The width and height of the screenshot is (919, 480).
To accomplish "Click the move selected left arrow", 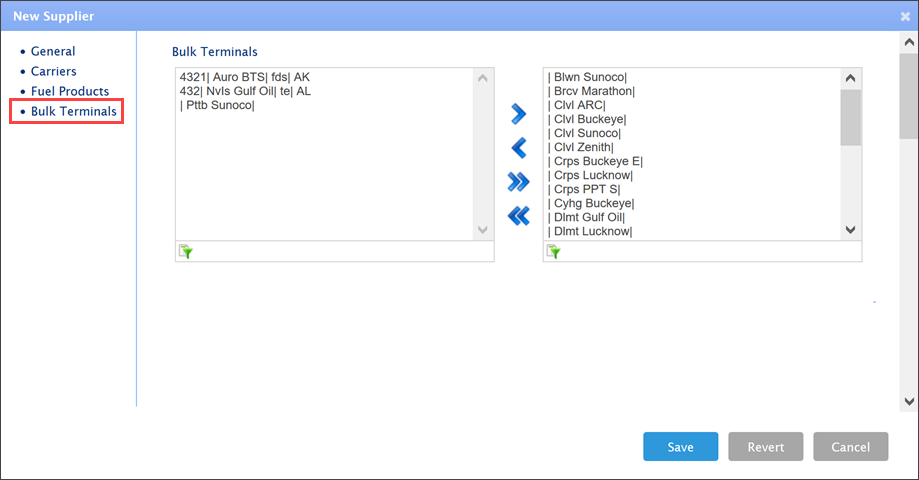I will pos(518,148).
